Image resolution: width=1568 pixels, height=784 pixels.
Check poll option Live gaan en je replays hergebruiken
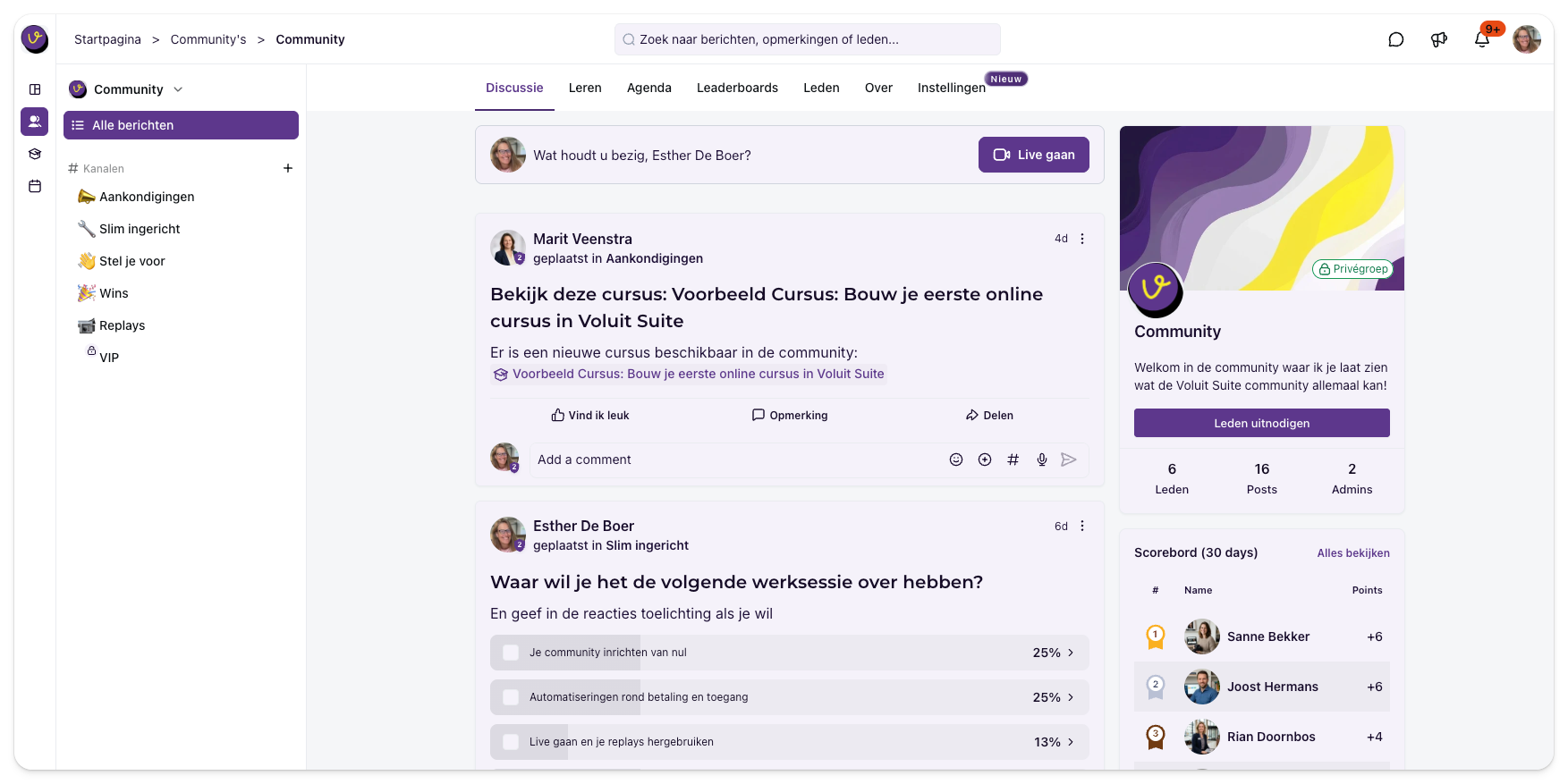pyautogui.click(x=511, y=742)
